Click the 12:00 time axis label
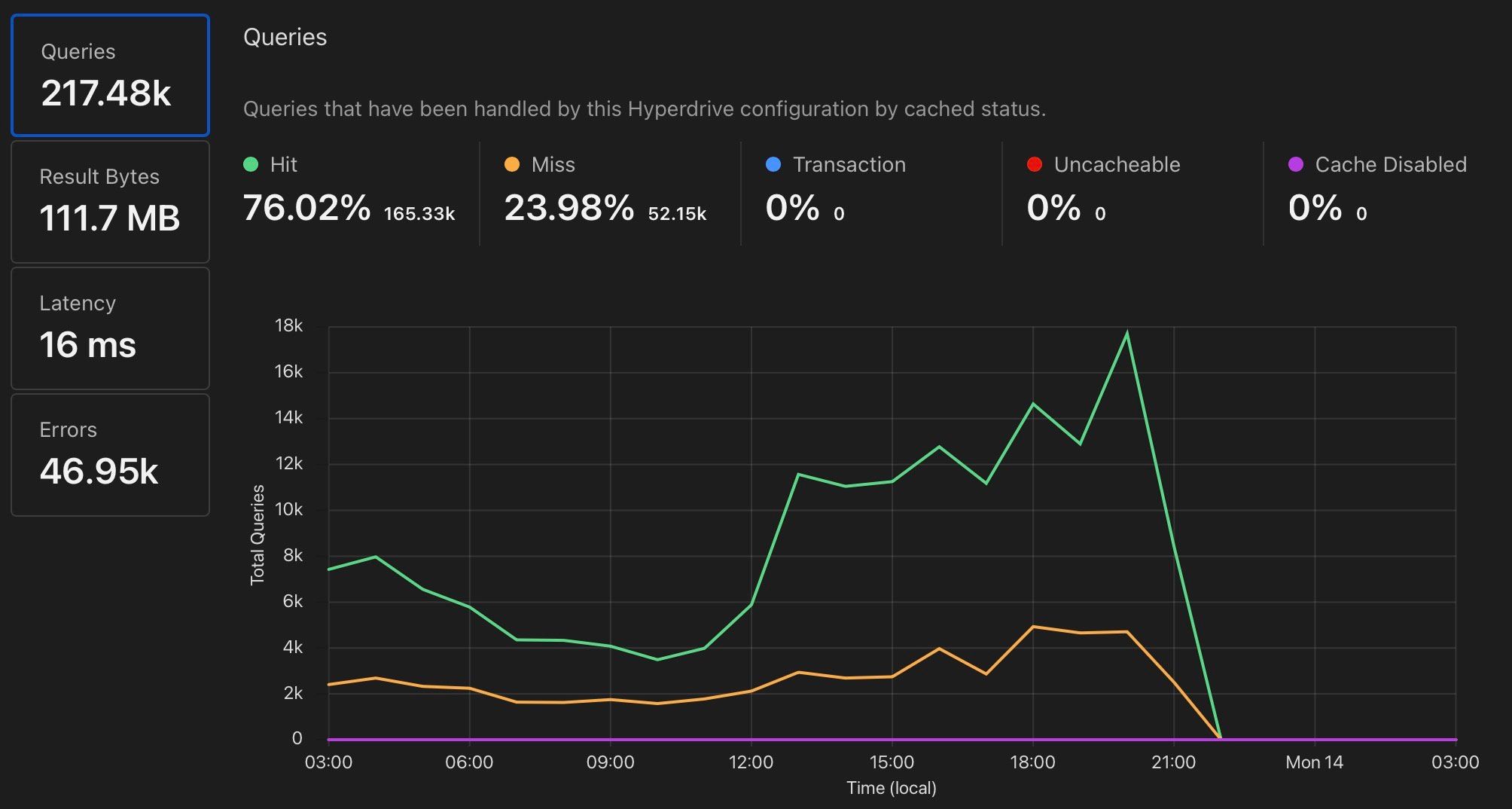Screen dimensions: 1512x809 point(751,762)
